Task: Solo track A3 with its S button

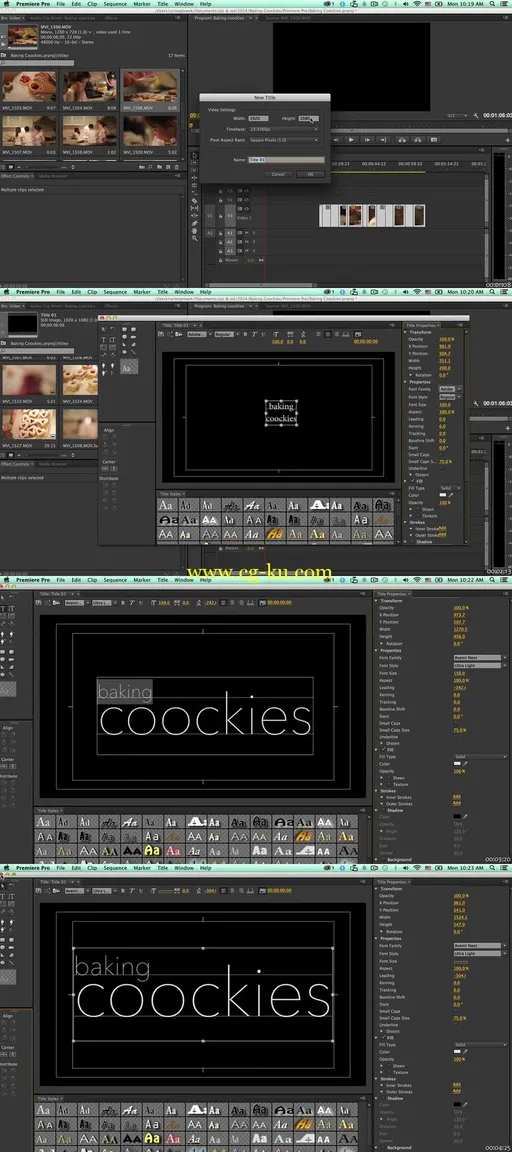Action: point(254,249)
